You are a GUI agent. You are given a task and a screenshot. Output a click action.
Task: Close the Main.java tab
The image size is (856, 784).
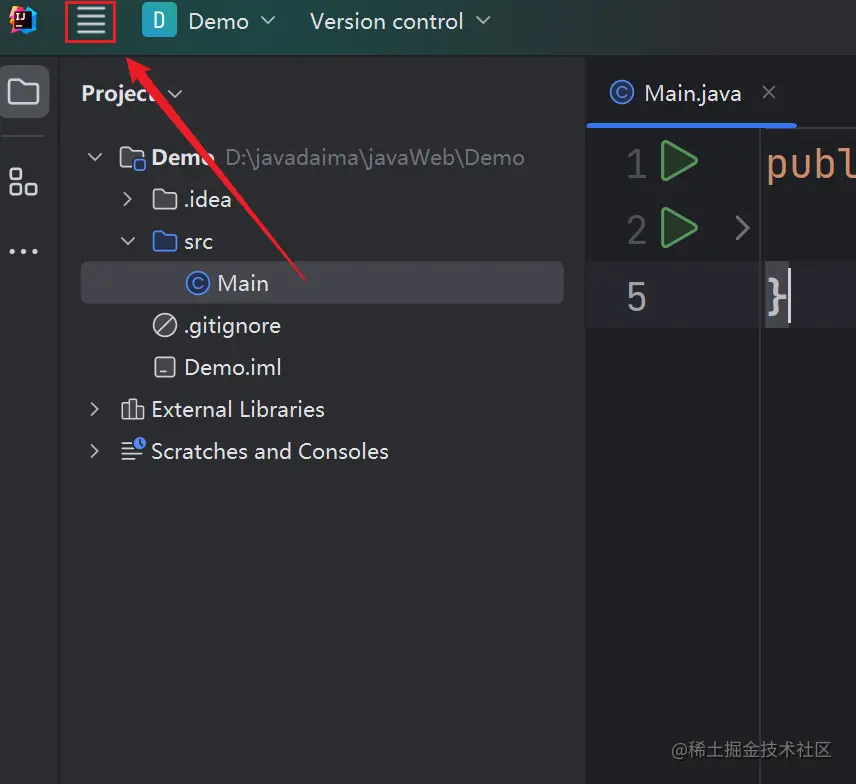point(769,92)
